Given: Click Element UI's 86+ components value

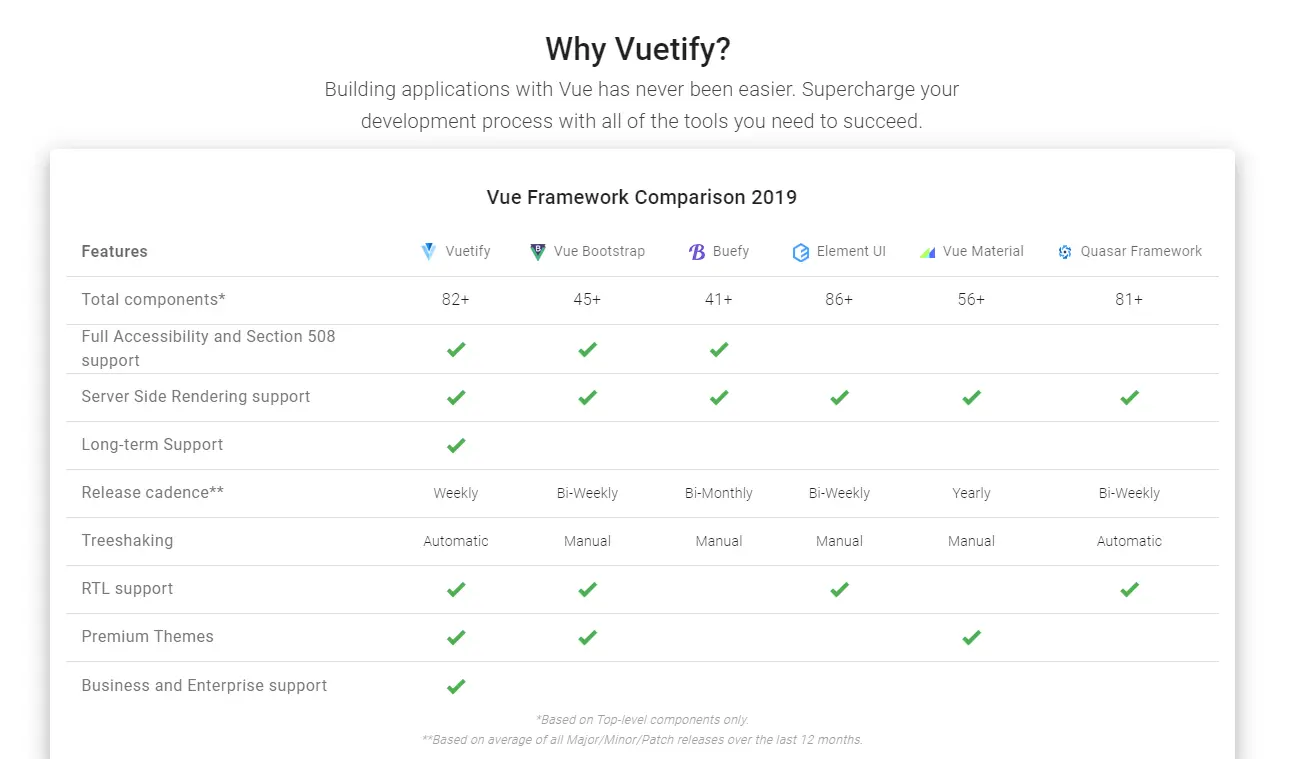Looking at the screenshot, I should tap(839, 300).
